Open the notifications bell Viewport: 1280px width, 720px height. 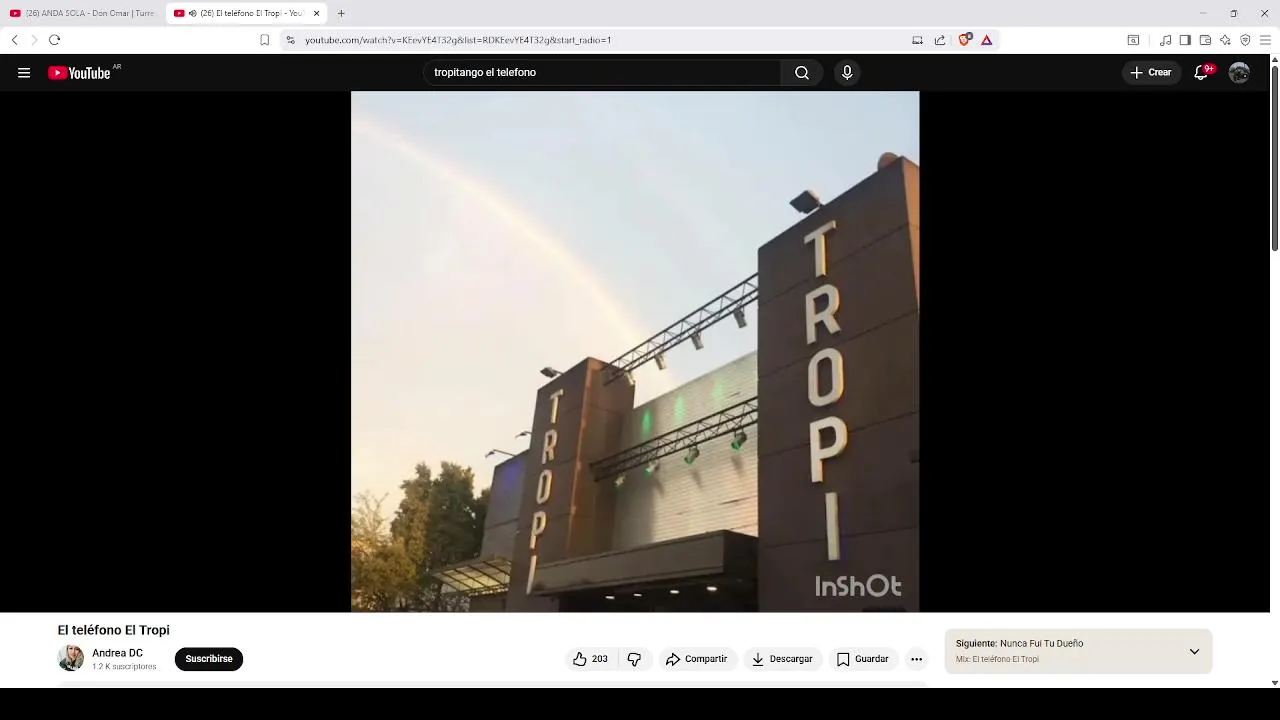[1201, 73]
